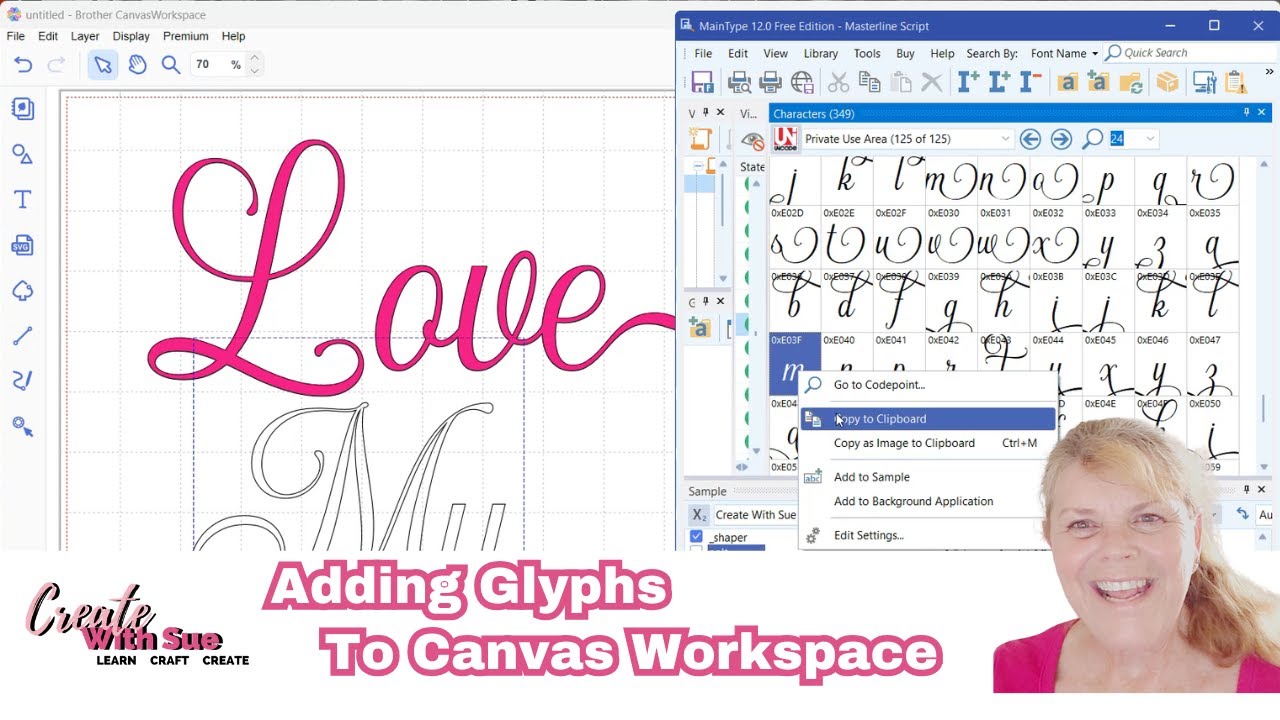The height and width of the screenshot is (720, 1280).
Task: Pin the Sample panel
Action: (x=1246, y=490)
